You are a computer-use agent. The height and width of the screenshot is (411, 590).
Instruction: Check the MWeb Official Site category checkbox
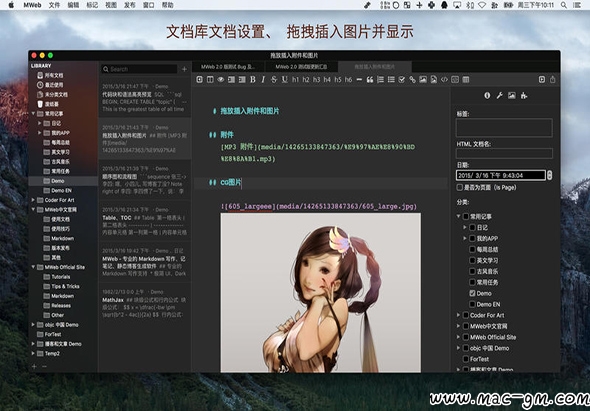pyautogui.click(x=465, y=337)
